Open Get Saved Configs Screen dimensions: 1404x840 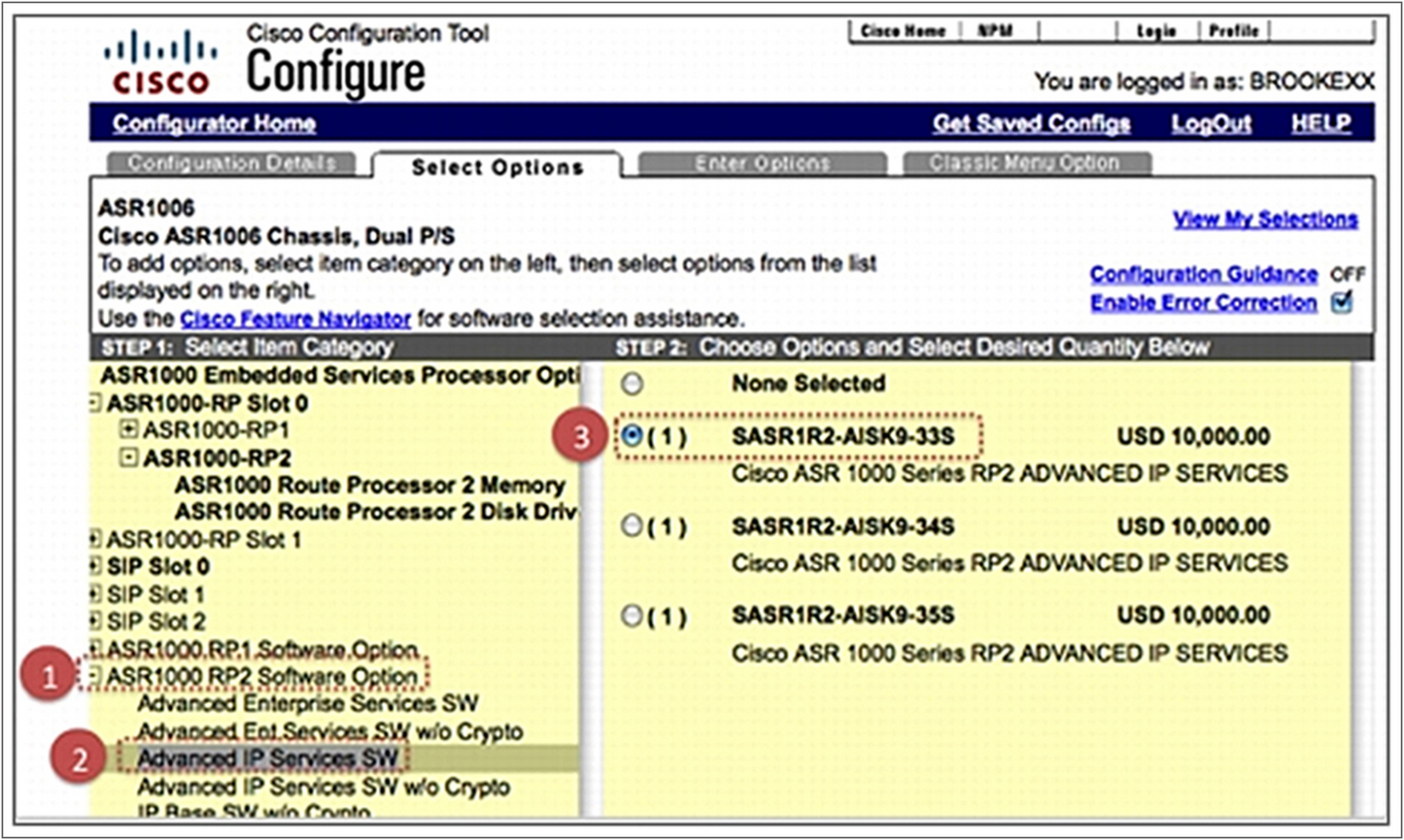1031,123
